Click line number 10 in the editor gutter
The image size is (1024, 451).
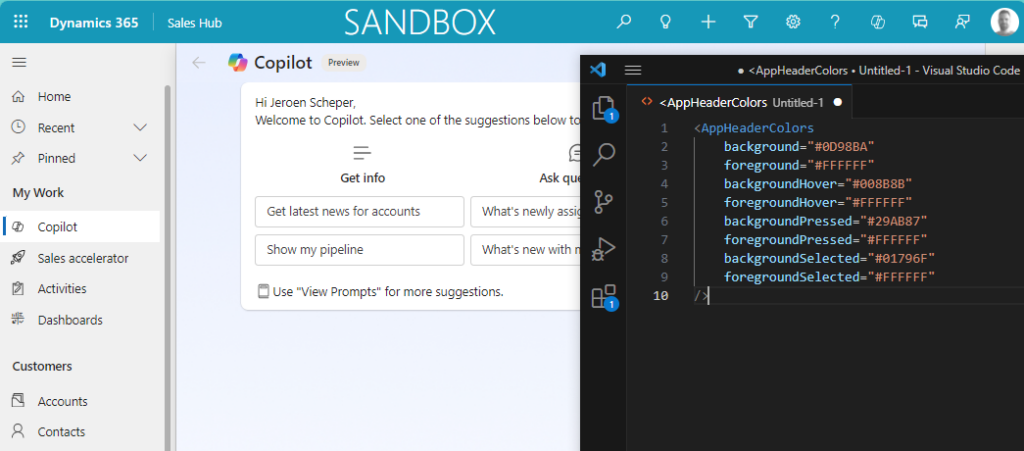point(661,296)
